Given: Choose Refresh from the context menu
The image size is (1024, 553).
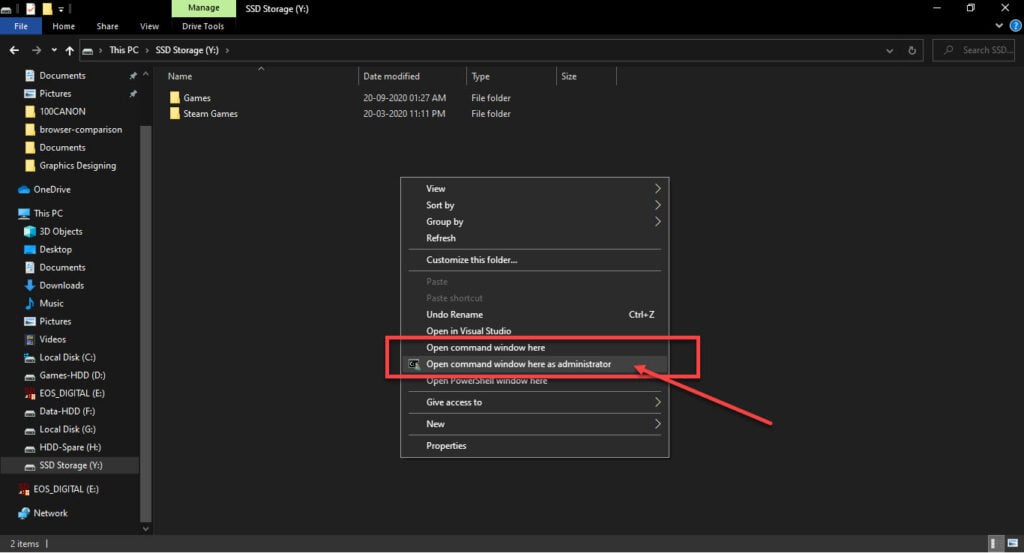Looking at the screenshot, I should tap(534, 238).
